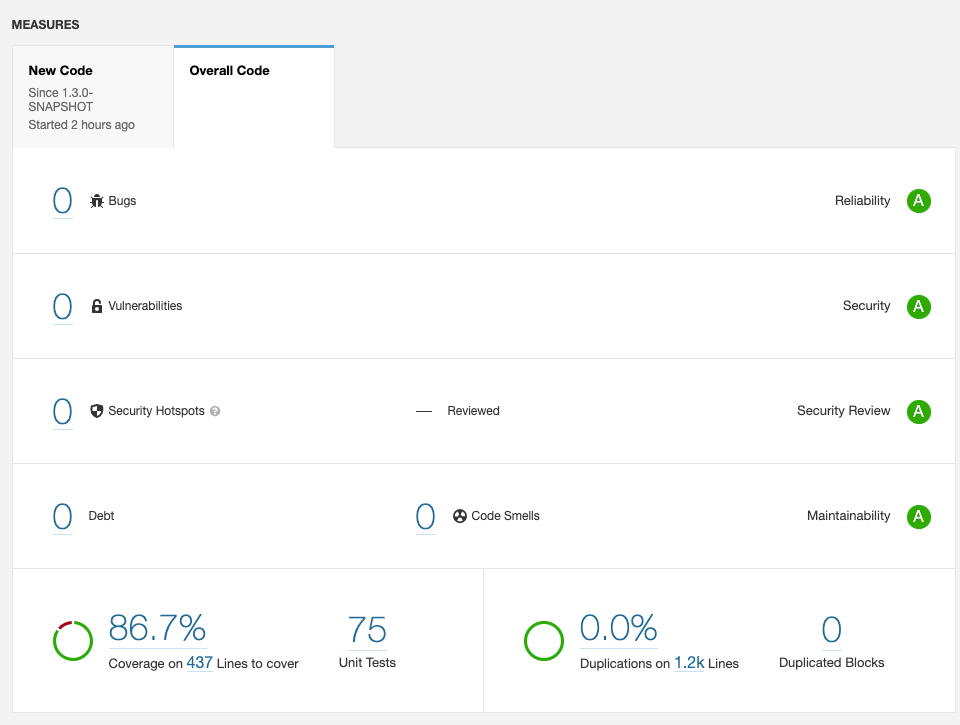Open the Code Smells count link
960x725 pixels.
(x=426, y=516)
